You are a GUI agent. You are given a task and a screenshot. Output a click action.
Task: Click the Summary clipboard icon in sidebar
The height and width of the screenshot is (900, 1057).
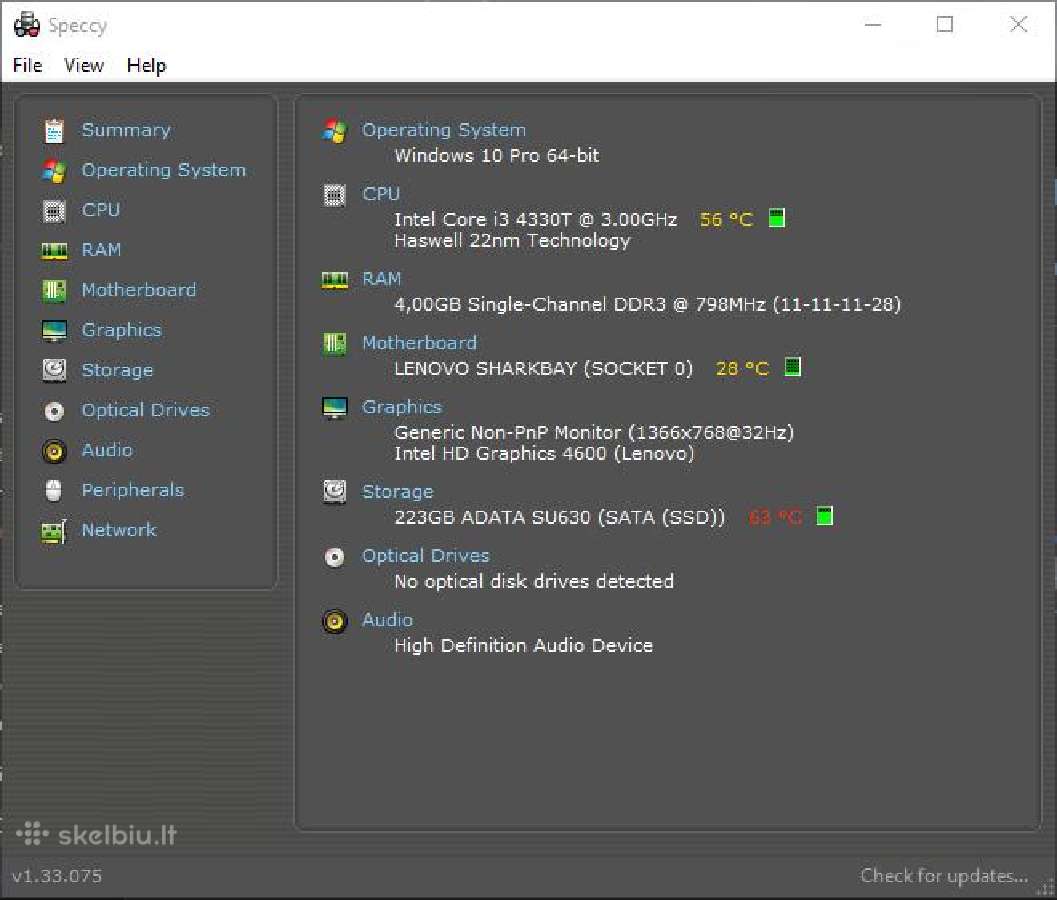(x=54, y=131)
